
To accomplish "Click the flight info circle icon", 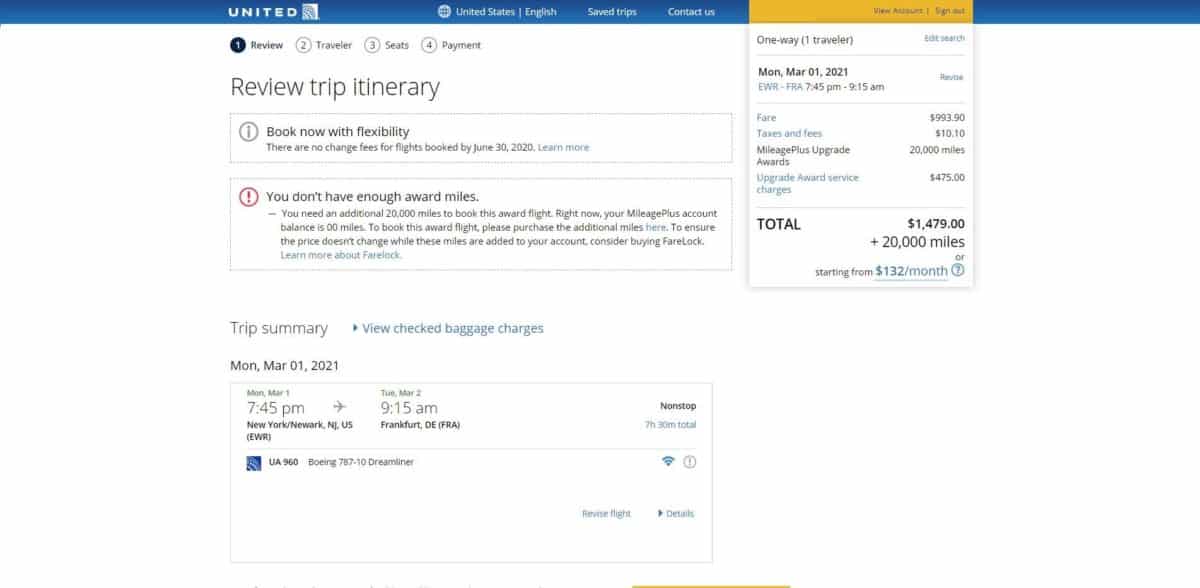I will [690, 462].
